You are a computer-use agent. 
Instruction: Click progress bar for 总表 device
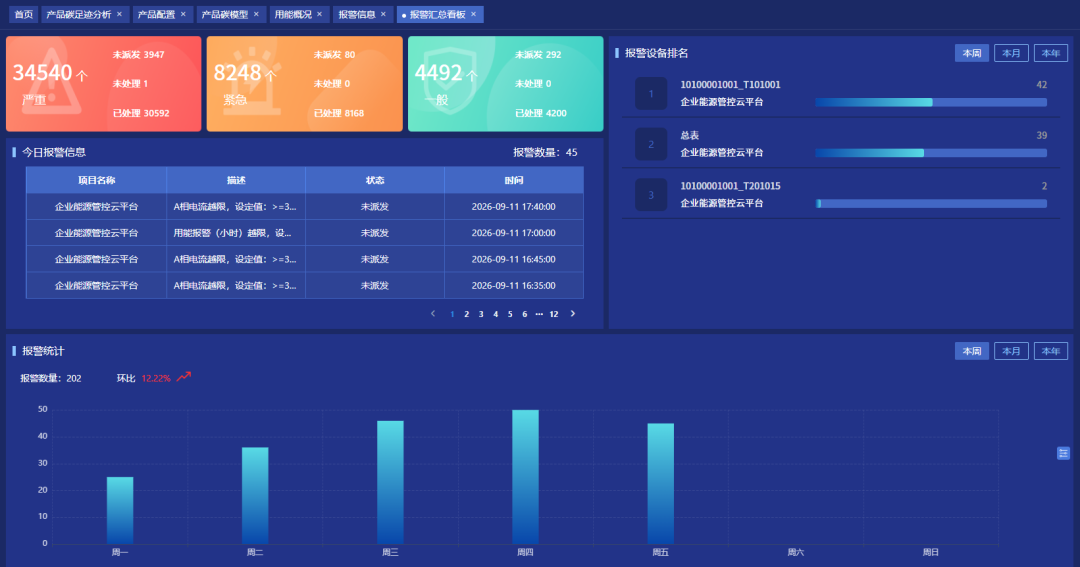(x=931, y=153)
